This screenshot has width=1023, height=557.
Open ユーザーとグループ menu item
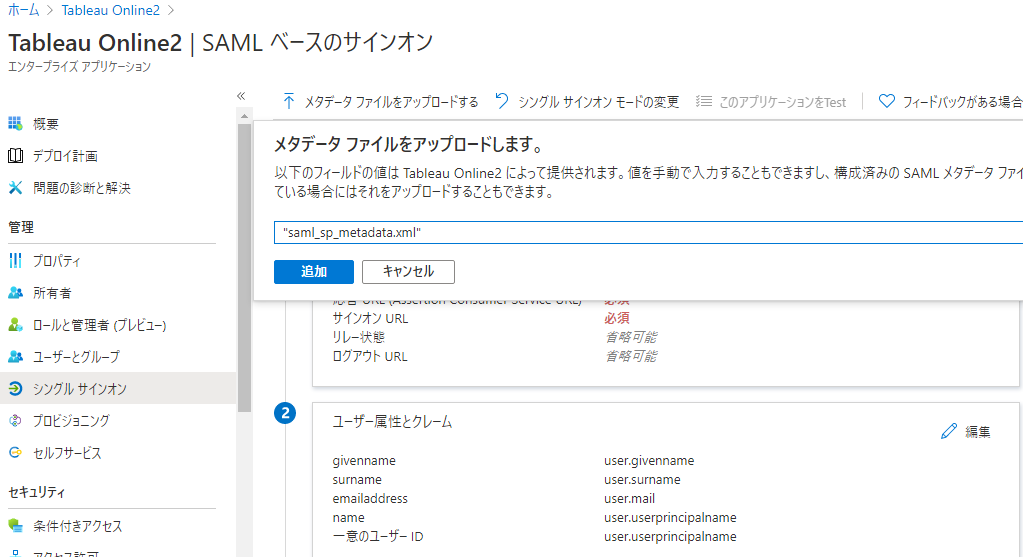76,357
